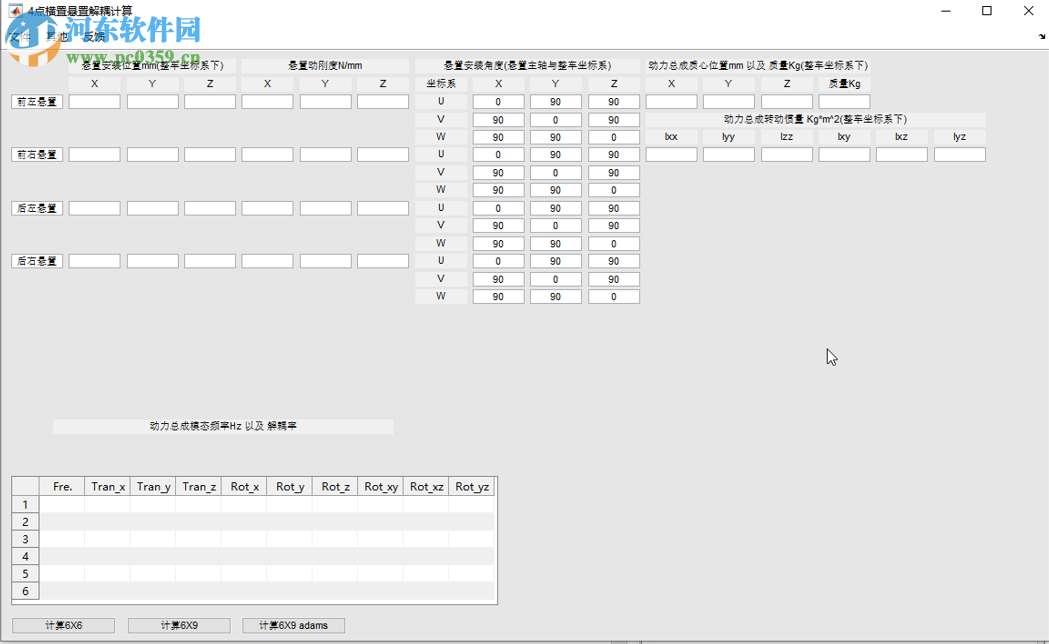Select row 3 header in results table
Viewport: 1049px width, 644px height.
(x=25, y=539)
